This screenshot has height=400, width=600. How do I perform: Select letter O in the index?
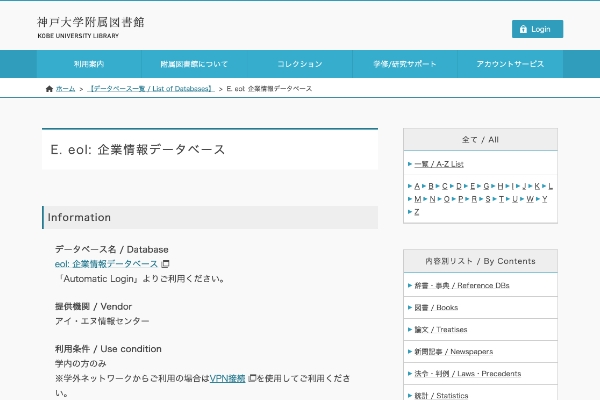click(x=447, y=199)
